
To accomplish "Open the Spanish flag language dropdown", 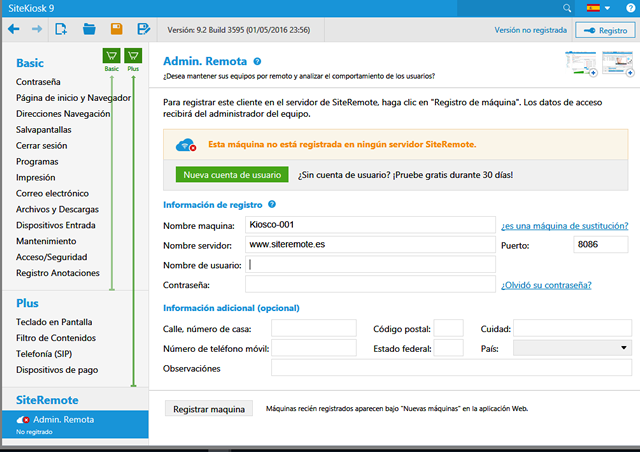I will 601,8.
